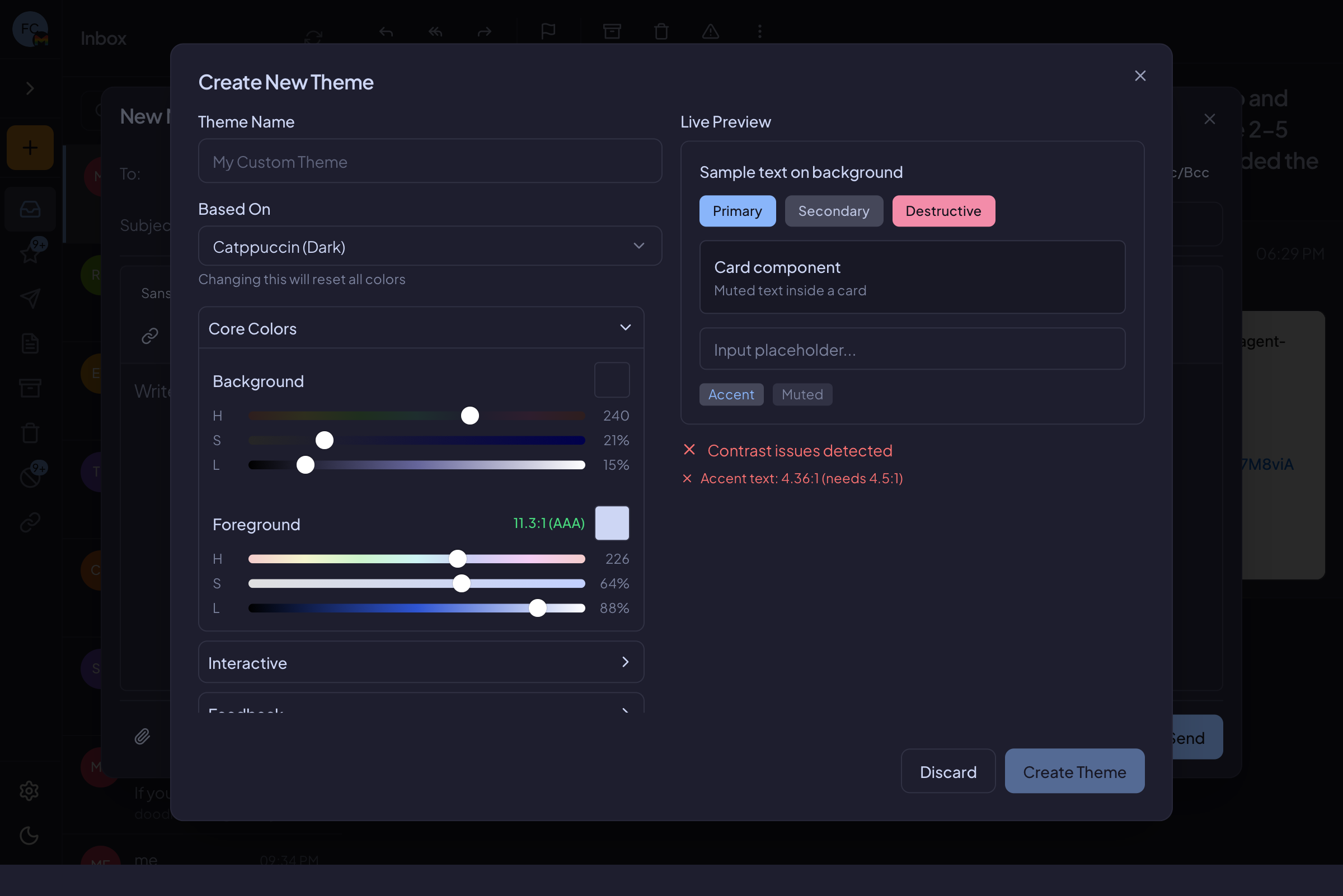Switch to the Muted preview chip
The image size is (1343, 896).
pyautogui.click(x=801, y=394)
